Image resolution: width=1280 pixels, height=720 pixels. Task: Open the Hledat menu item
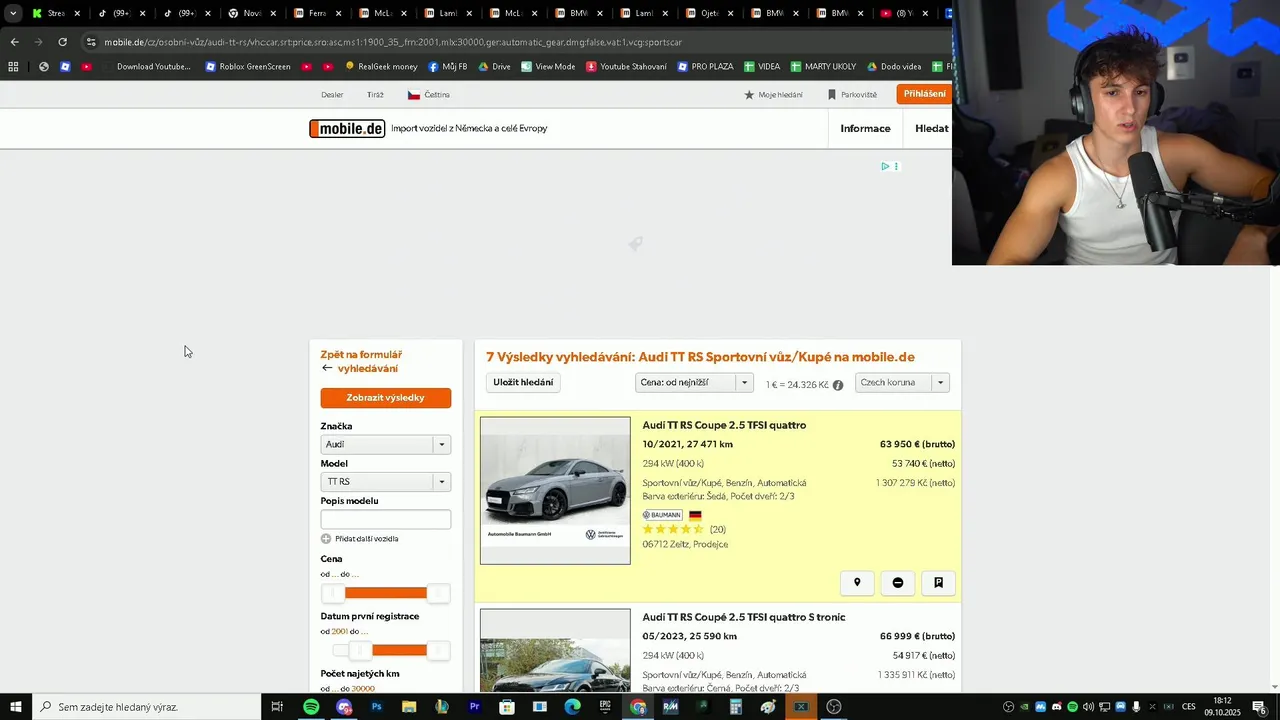pyautogui.click(x=932, y=129)
